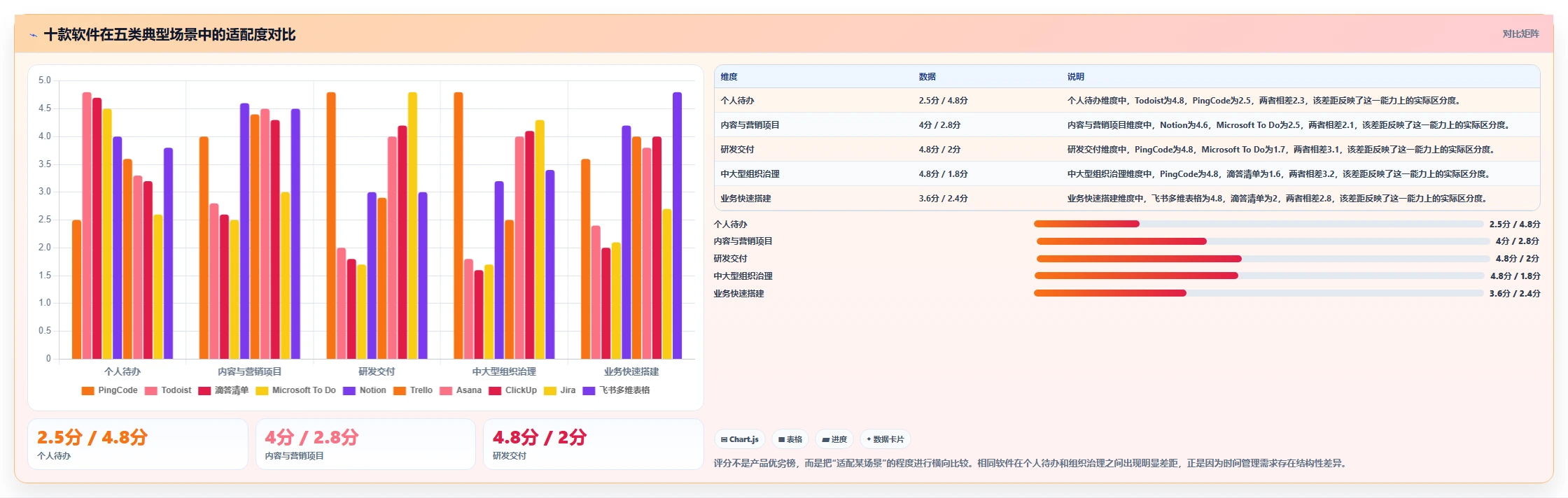Toggle ClickUp series in chart legend

[513, 390]
